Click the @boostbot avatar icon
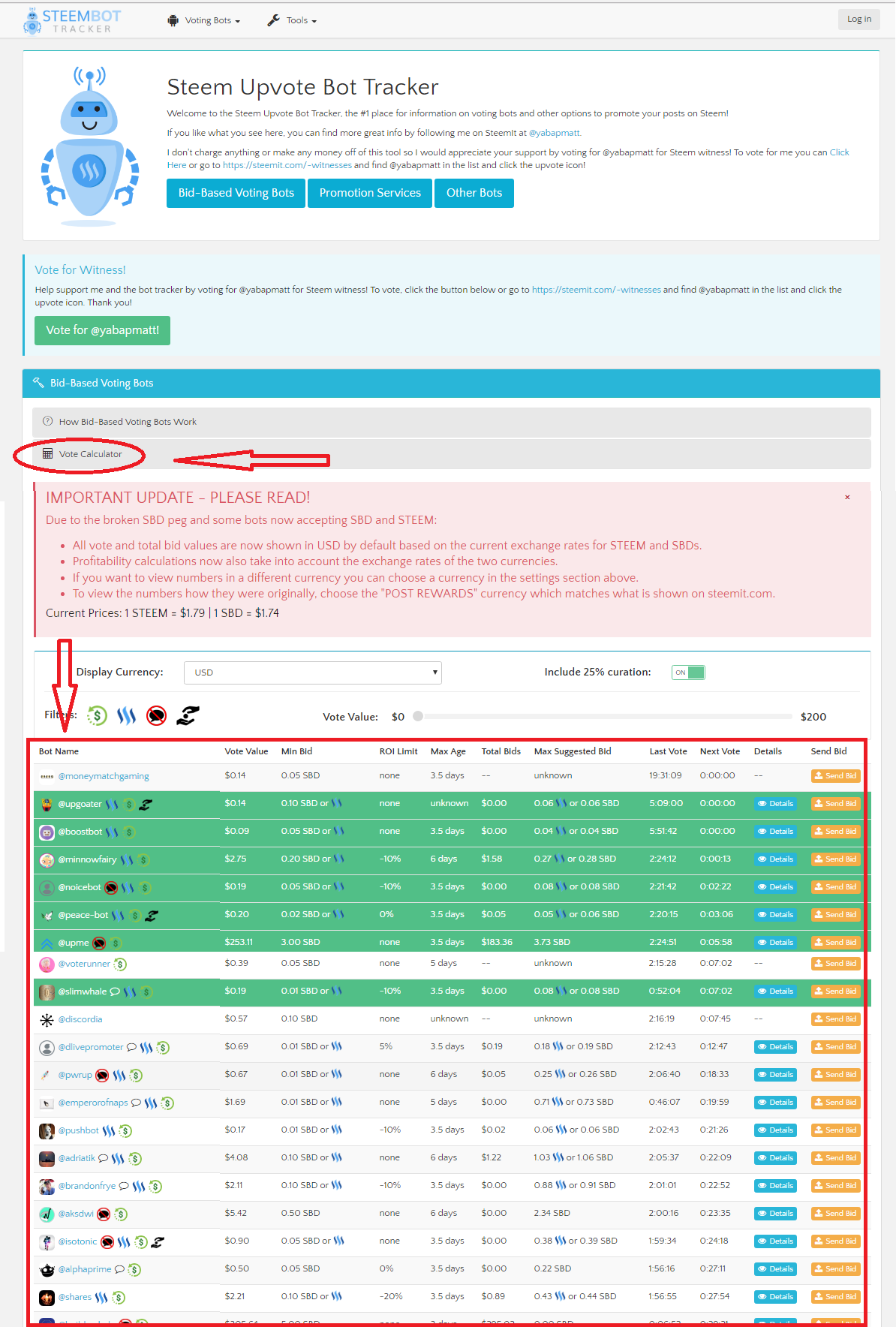The width and height of the screenshot is (896, 1327). coord(47,832)
